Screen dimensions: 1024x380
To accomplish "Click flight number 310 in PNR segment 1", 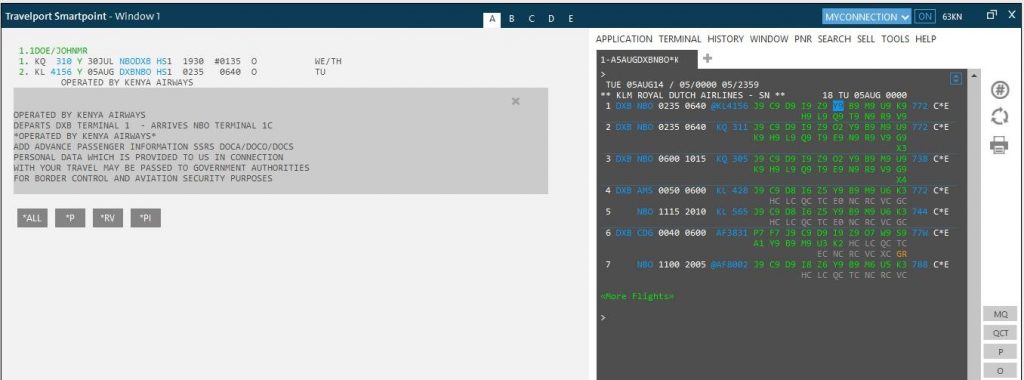I will pos(63,61).
